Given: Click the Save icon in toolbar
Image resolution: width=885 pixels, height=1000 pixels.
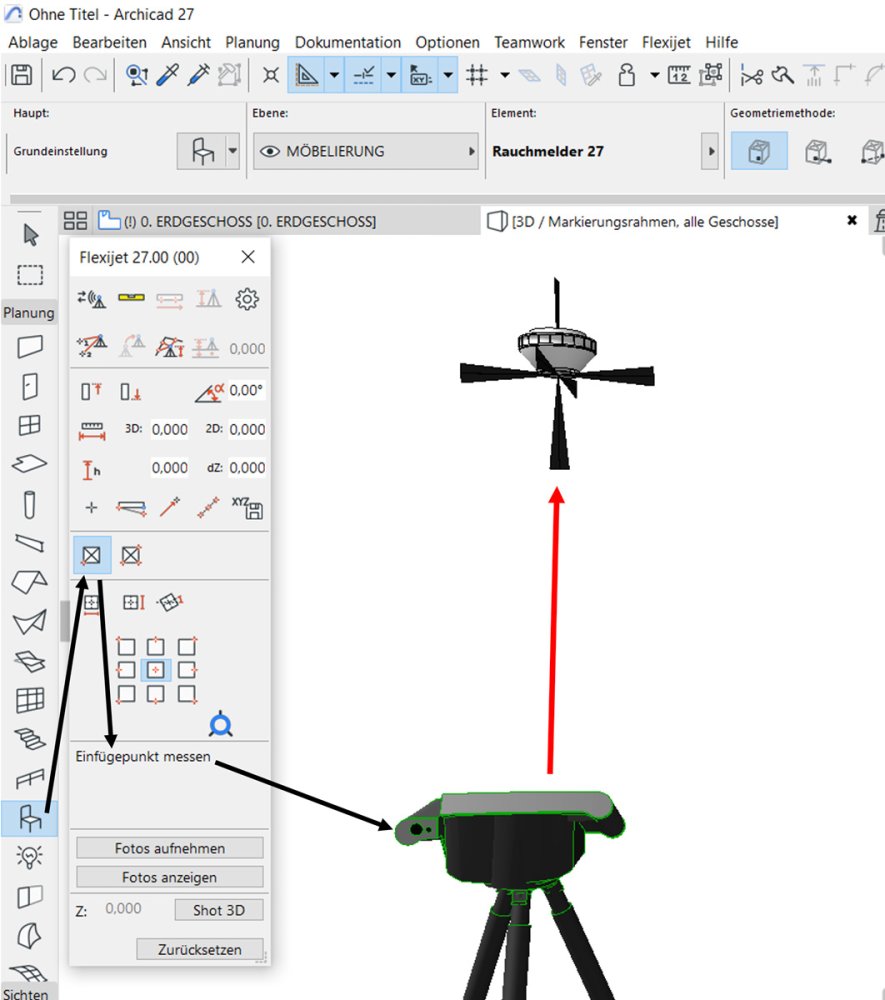Looking at the screenshot, I should [x=21, y=75].
